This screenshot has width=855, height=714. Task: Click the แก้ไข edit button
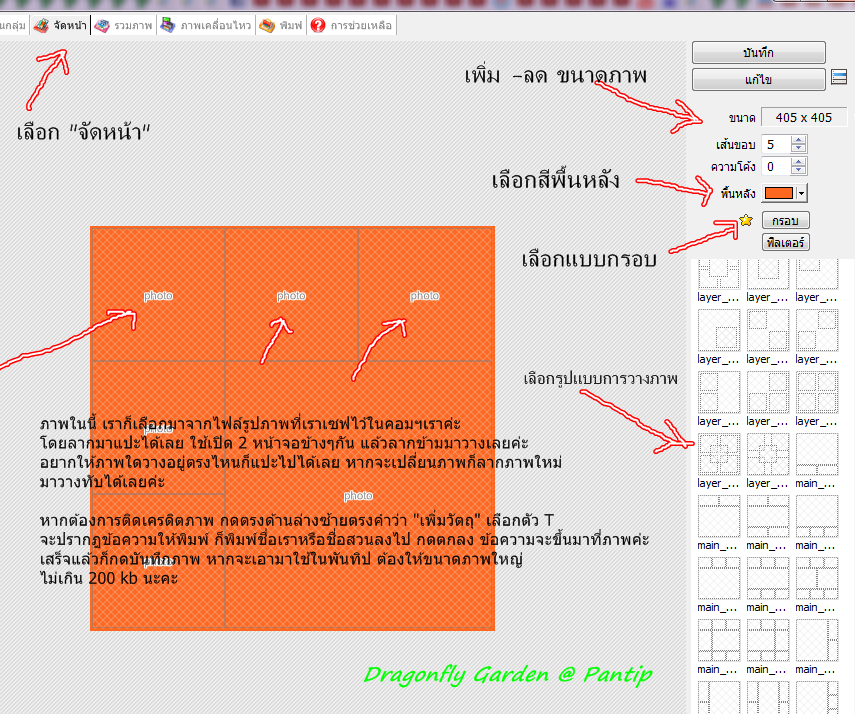[758, 80]
